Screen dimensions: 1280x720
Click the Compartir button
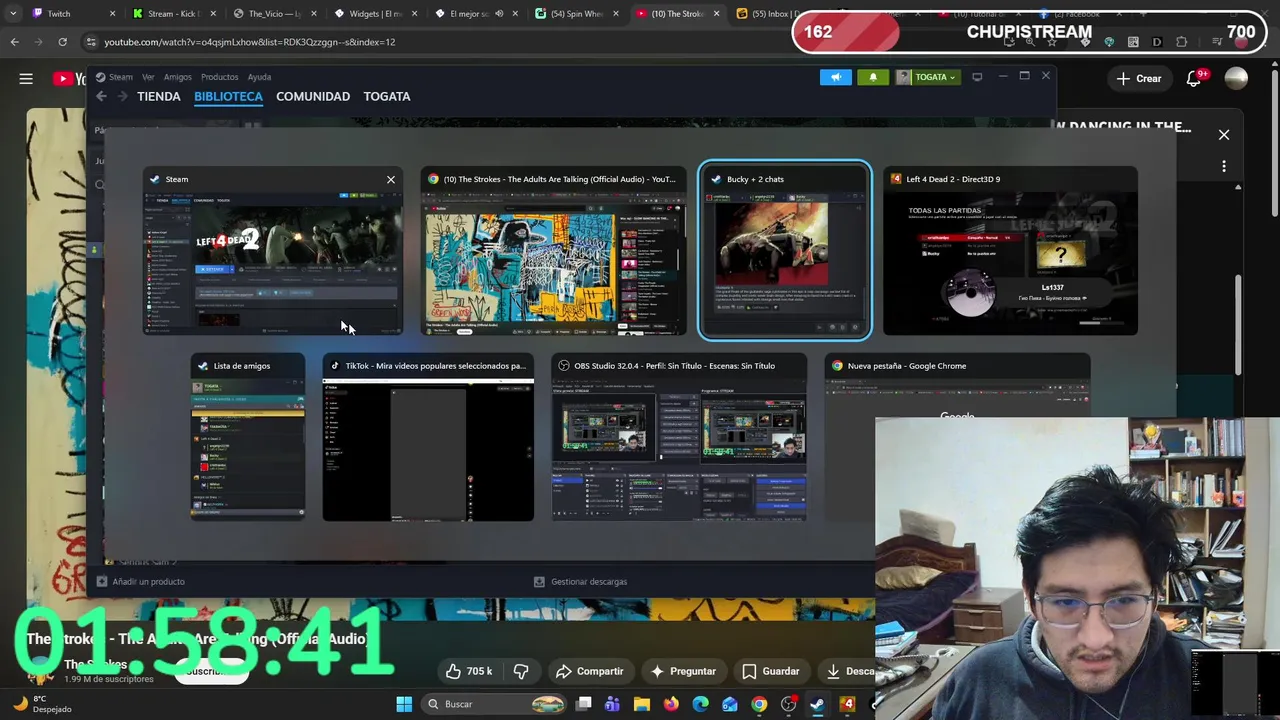590,671
